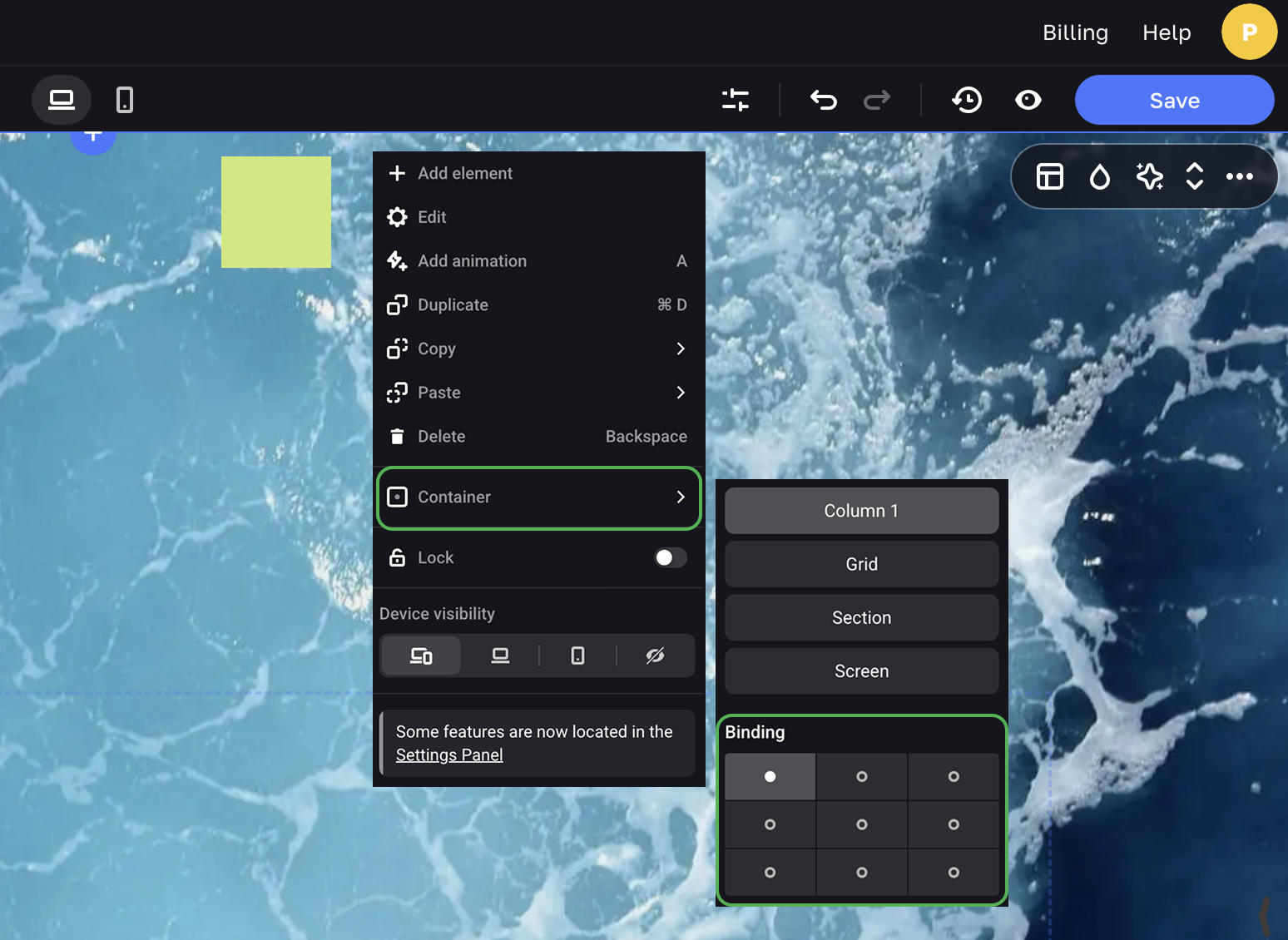Open the droplet style icon
Viewport: 1288px width, 940px height.
1099,176
